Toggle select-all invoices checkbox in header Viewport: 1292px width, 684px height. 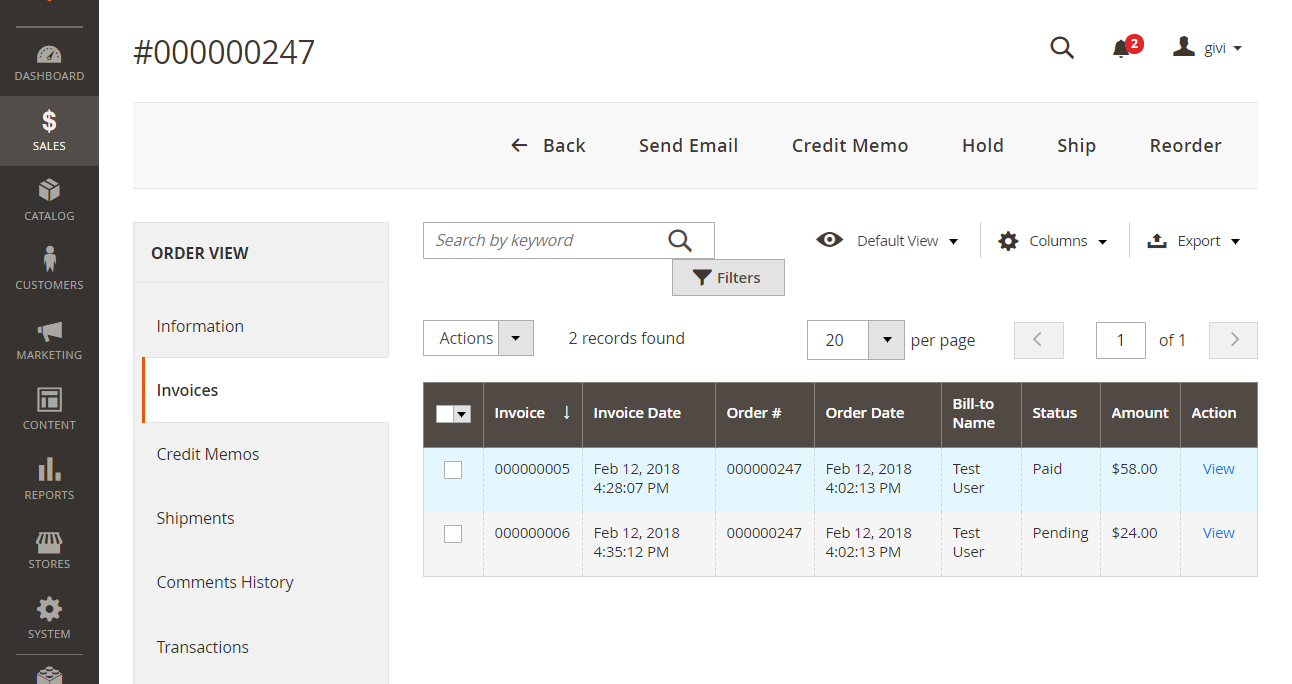tap(445, 414)
